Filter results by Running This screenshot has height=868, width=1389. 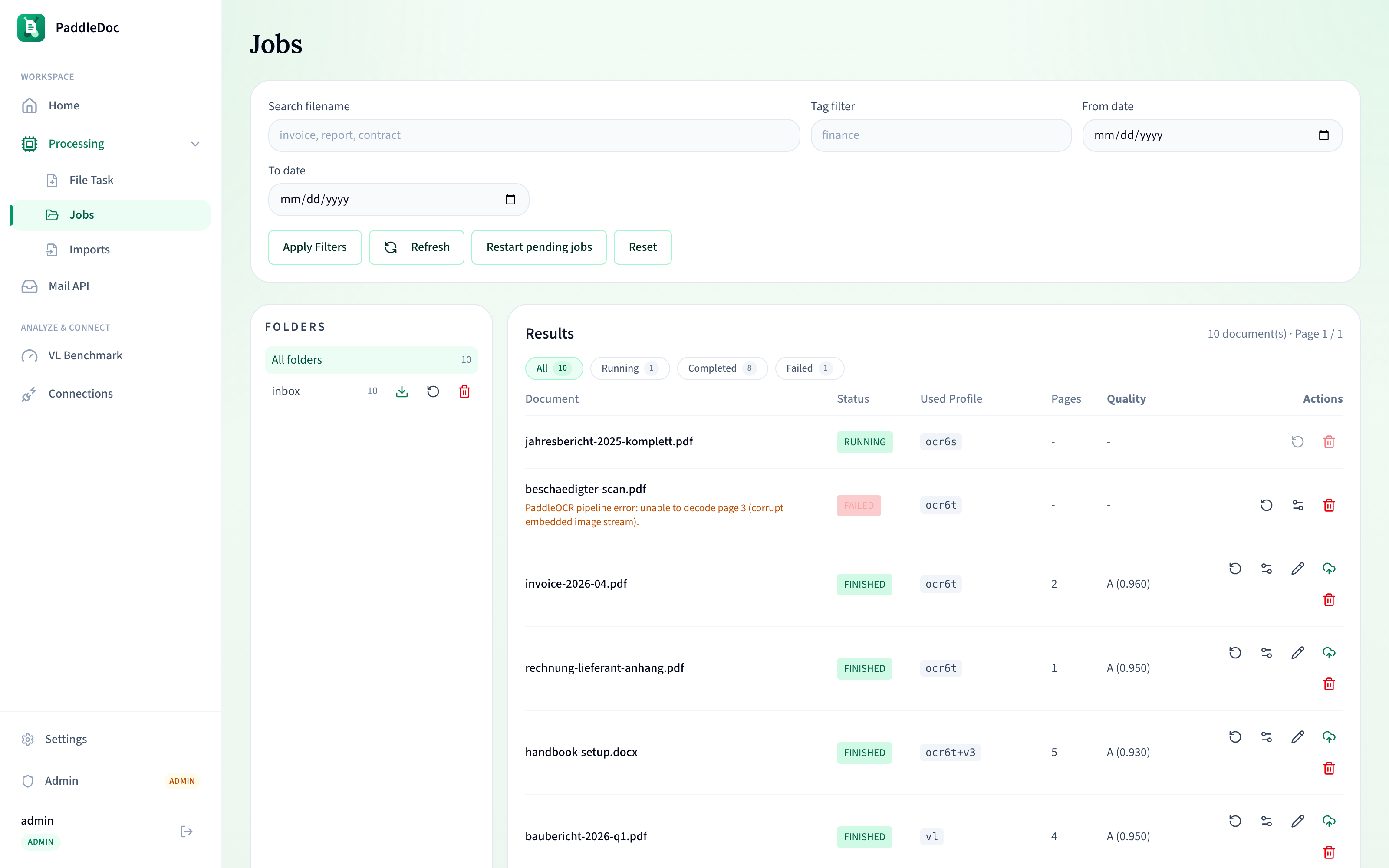coord(630,368)
